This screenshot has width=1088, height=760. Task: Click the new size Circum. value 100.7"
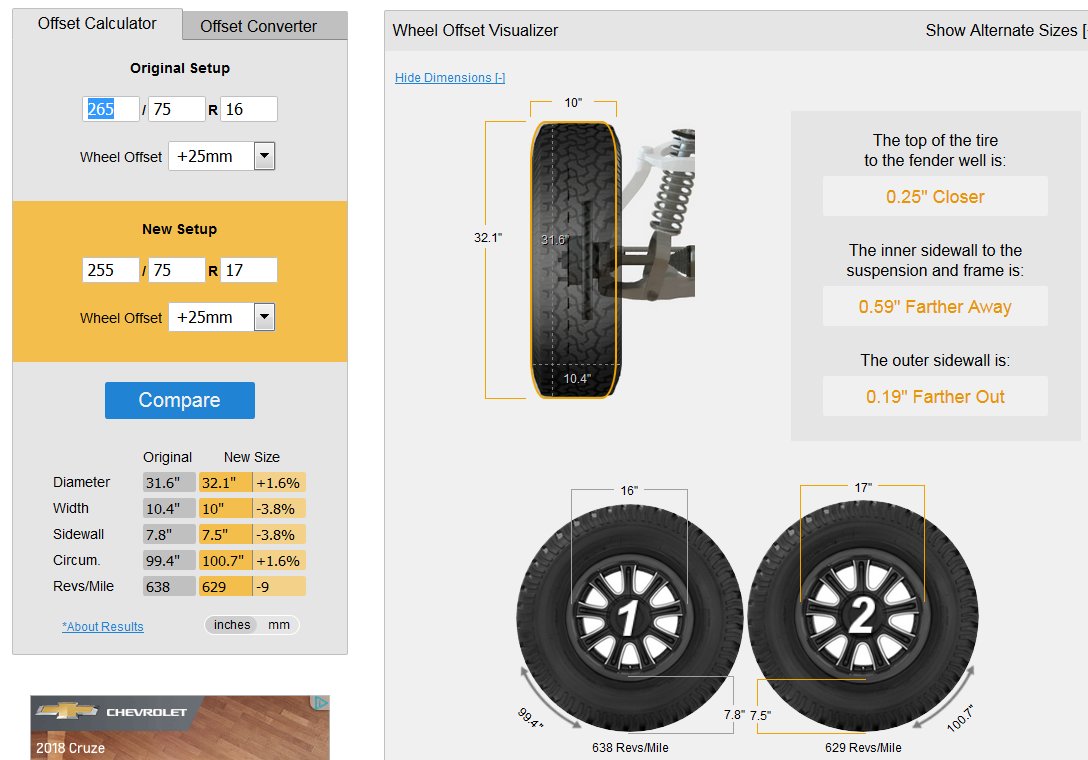pyautogui.click(x=226, y=561)
